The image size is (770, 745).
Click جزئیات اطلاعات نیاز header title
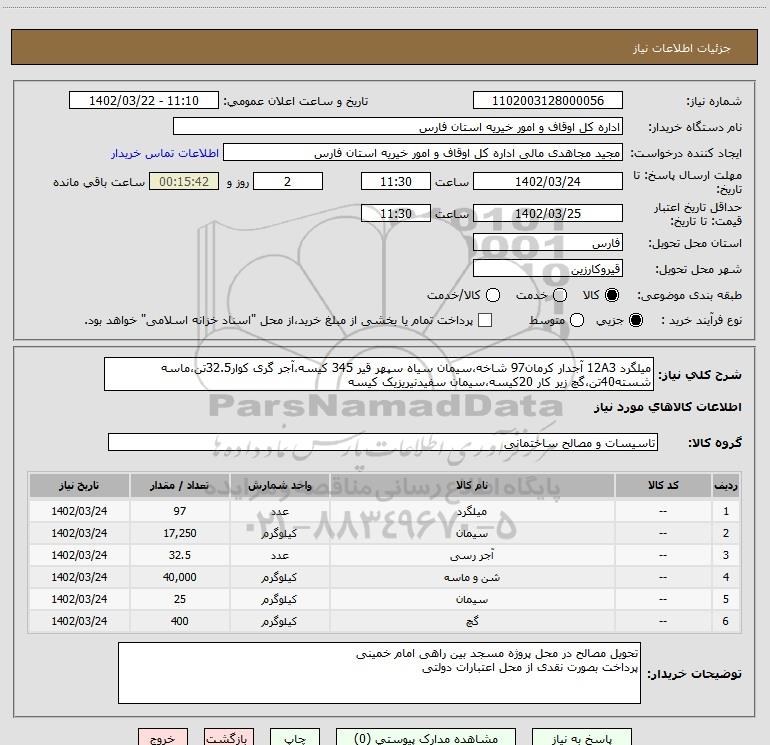click(681, 48)
